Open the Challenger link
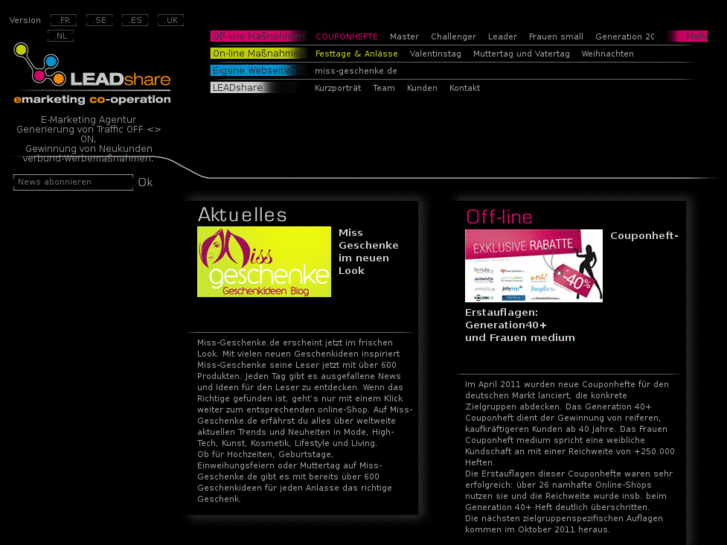This screenshot has height=545, width=727. [x=453, y=37]
